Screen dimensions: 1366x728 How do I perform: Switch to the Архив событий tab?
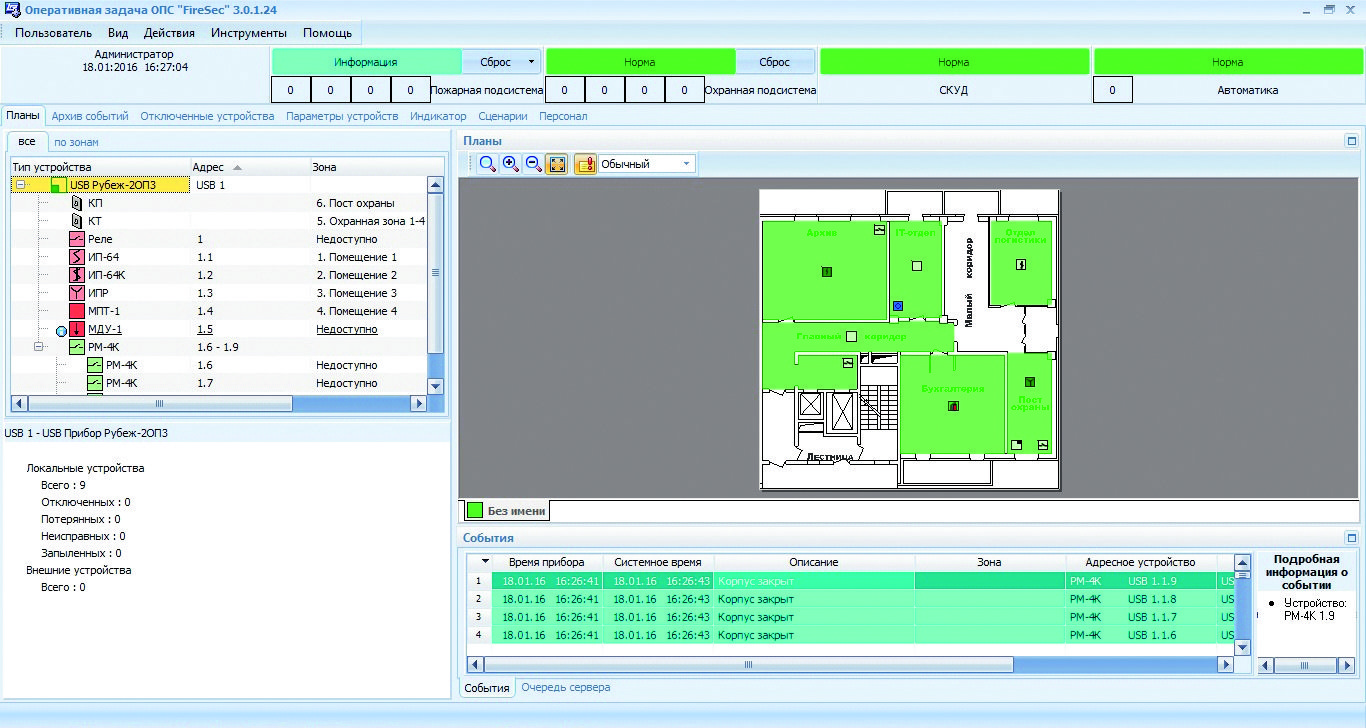(90, 116)
